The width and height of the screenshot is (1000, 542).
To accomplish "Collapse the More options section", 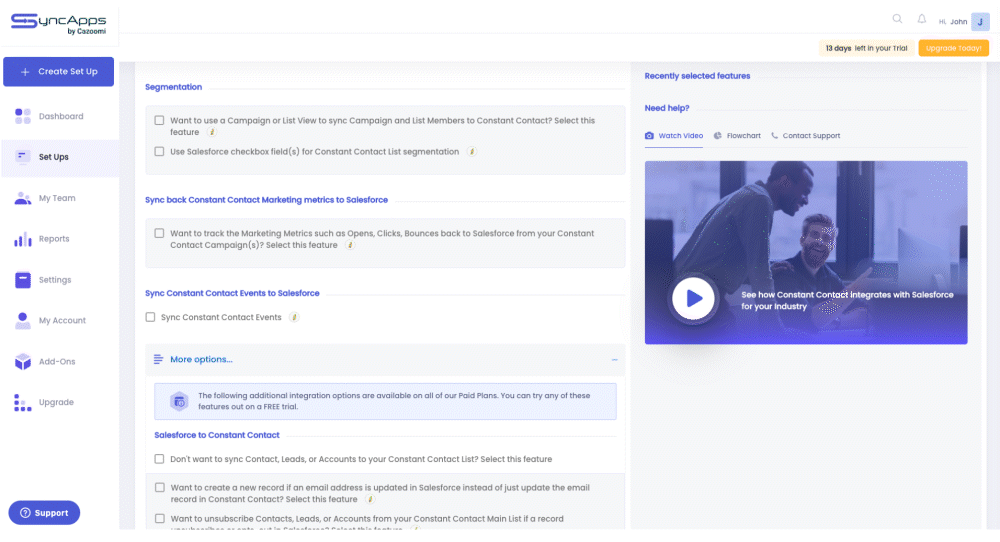I will click(614, 360).
